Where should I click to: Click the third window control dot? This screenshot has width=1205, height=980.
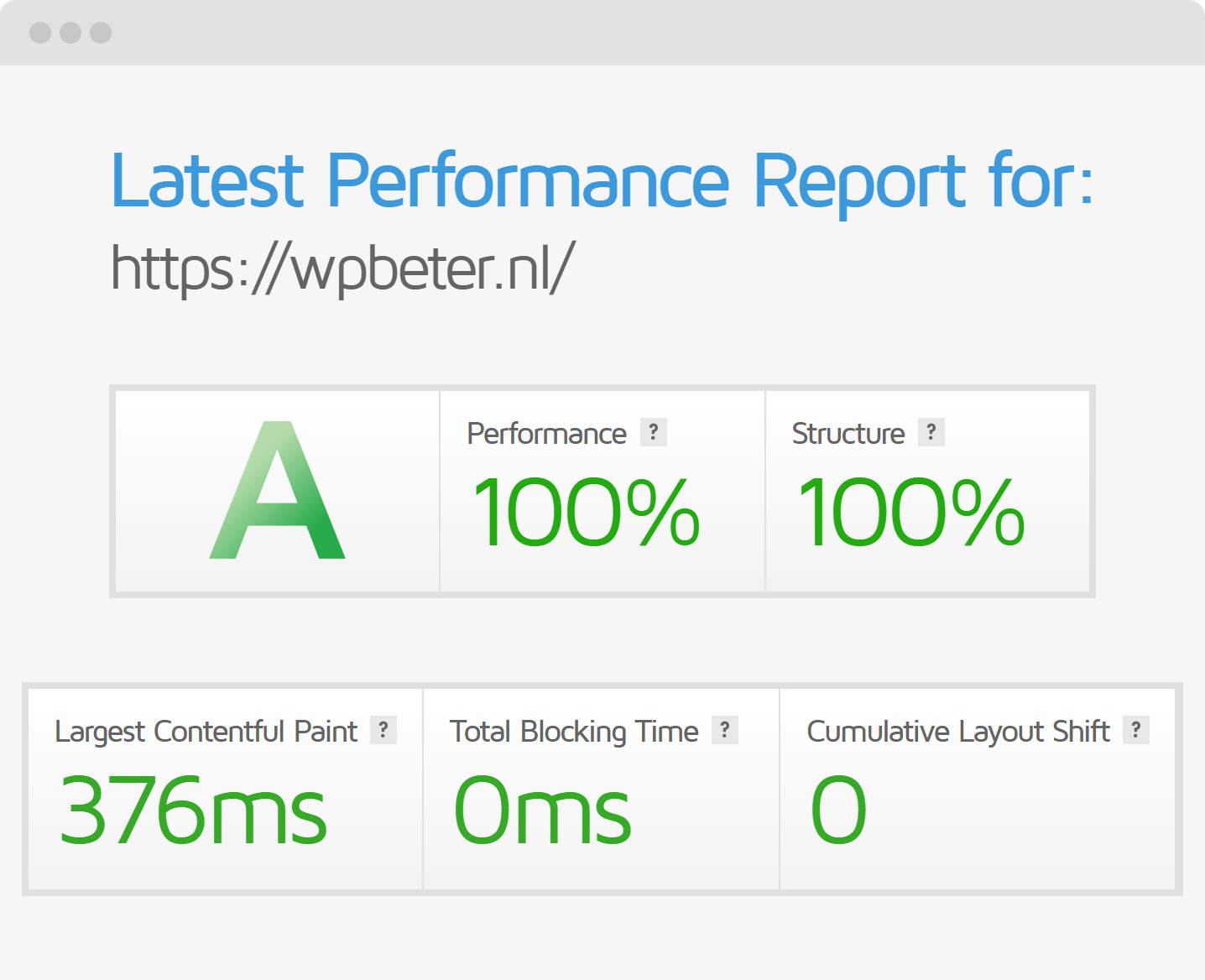point(101,33)
